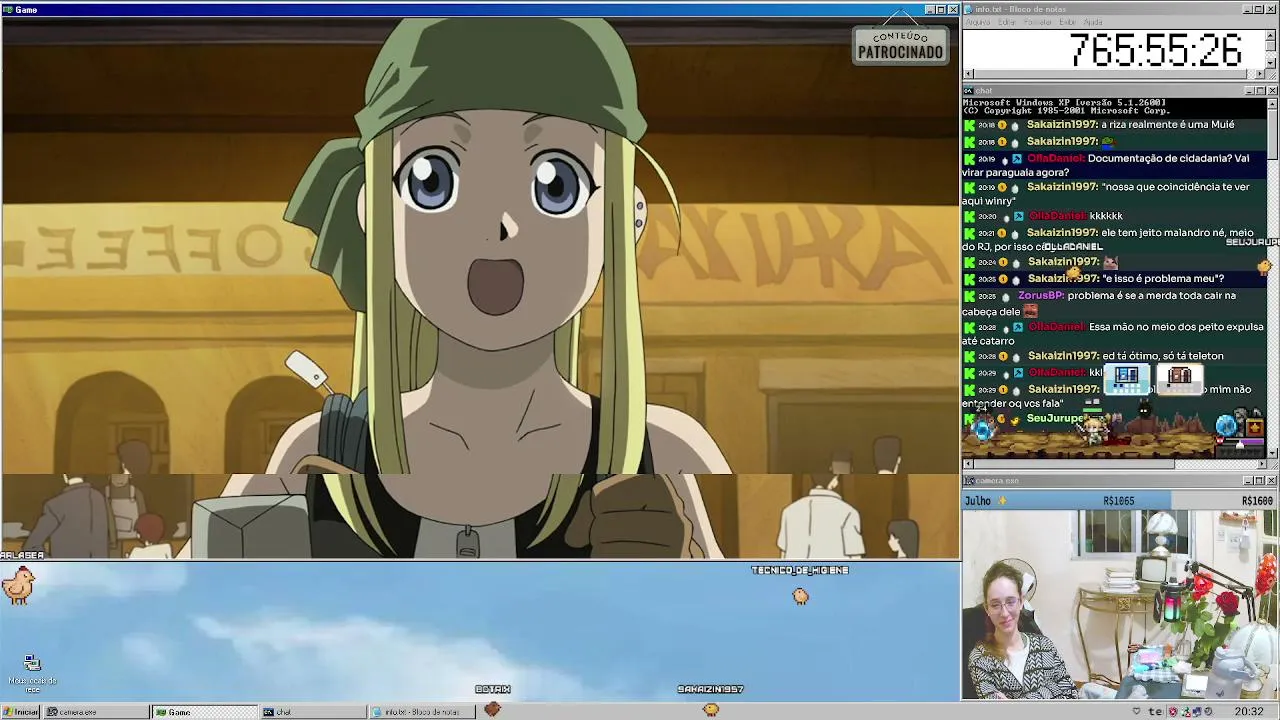1280x720 pixels.
Task: Click the ZorusBP username in chat
Action: (x=1041, y=296)
